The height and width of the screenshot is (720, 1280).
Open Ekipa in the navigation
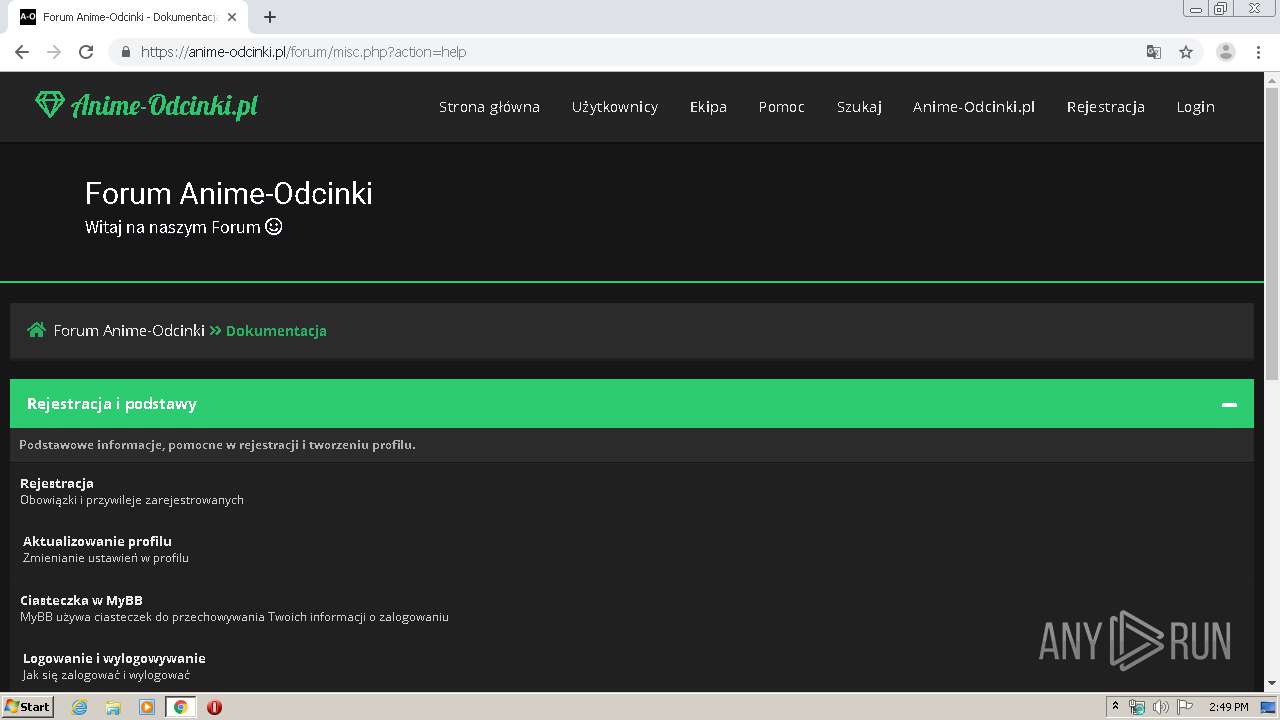(708, 107)
